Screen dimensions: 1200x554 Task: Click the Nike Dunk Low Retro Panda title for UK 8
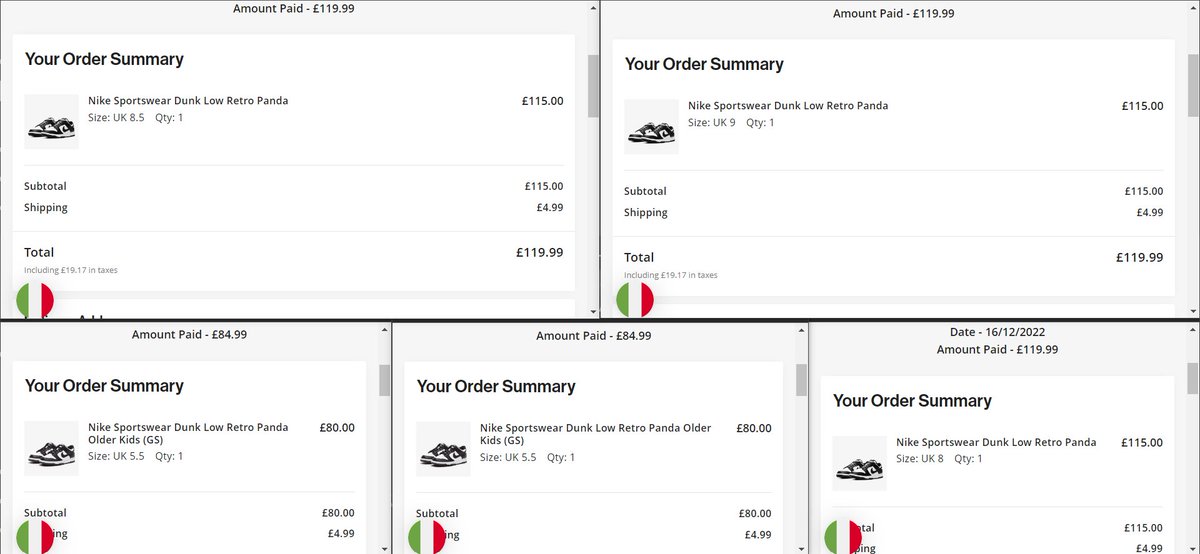click(996, 442)
